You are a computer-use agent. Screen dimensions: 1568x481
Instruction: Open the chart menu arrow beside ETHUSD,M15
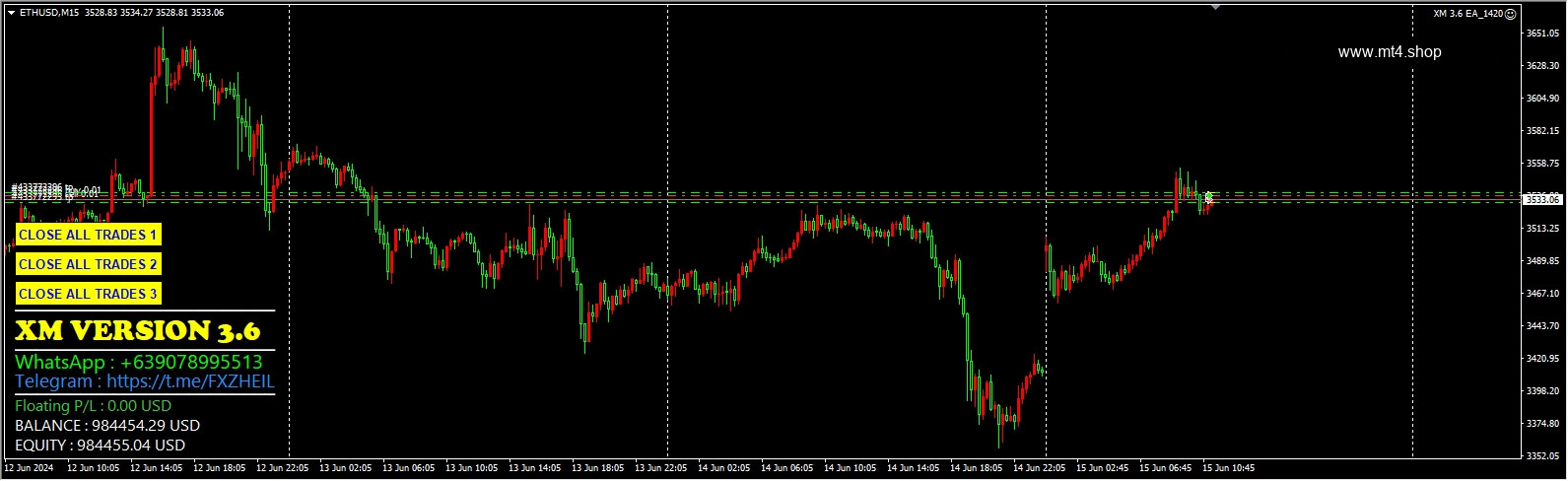click(x=11, y=13)
